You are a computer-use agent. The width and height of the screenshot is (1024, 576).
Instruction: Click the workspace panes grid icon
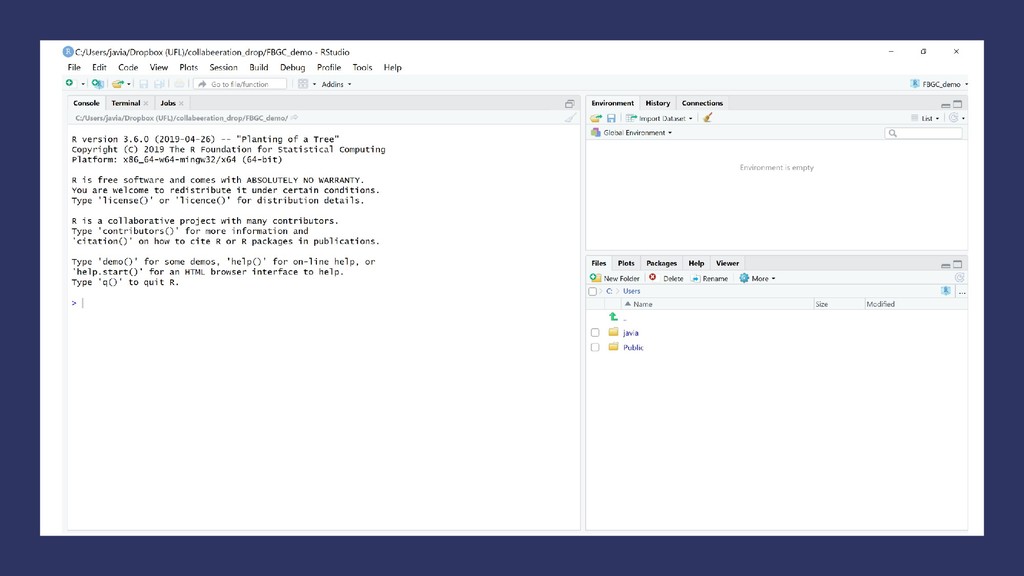click(303, 84)
